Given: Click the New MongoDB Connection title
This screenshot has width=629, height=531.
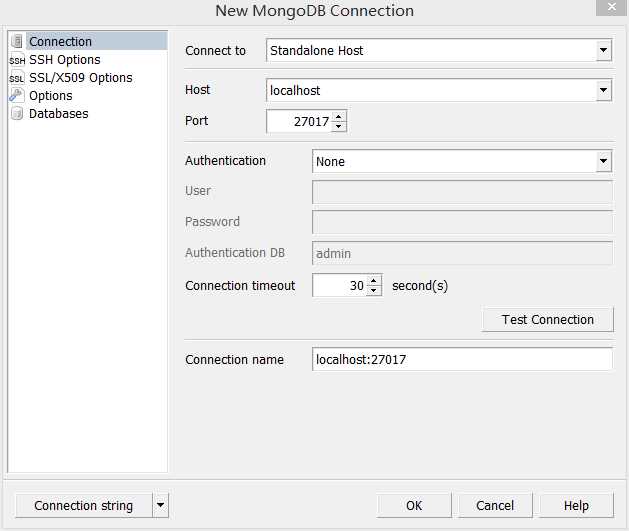Looking at the screenshot, I should tap(314, 10).
